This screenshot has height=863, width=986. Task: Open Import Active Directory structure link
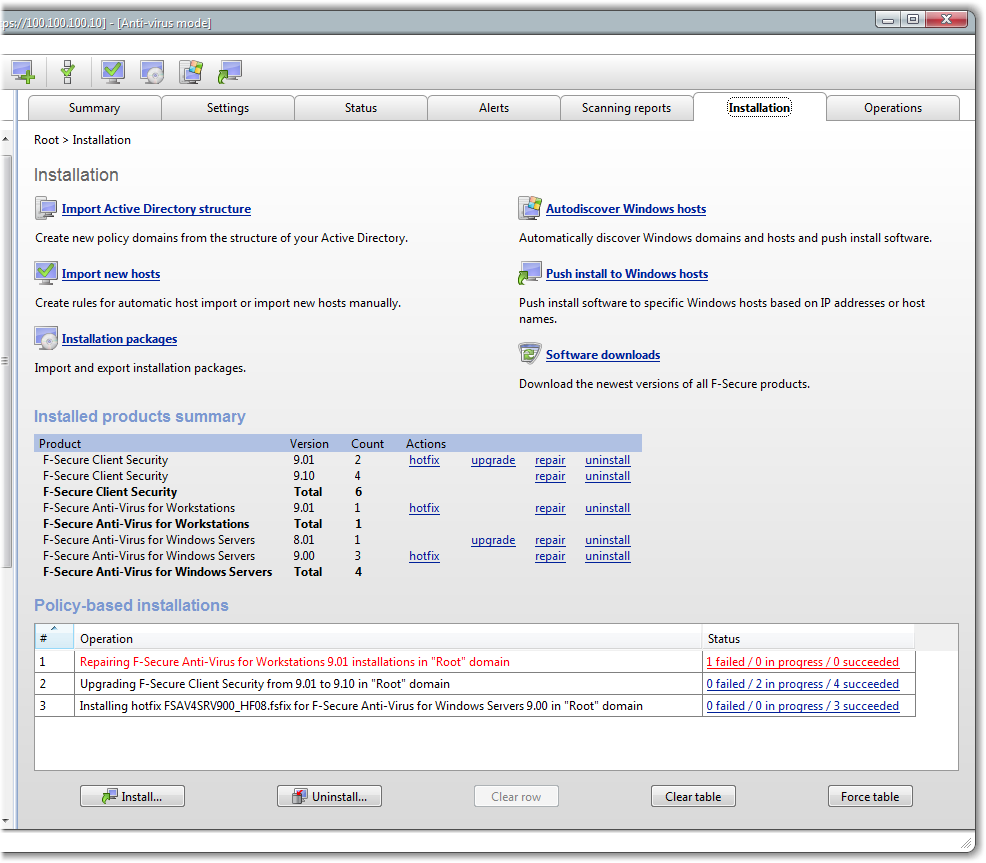point(156,209)
